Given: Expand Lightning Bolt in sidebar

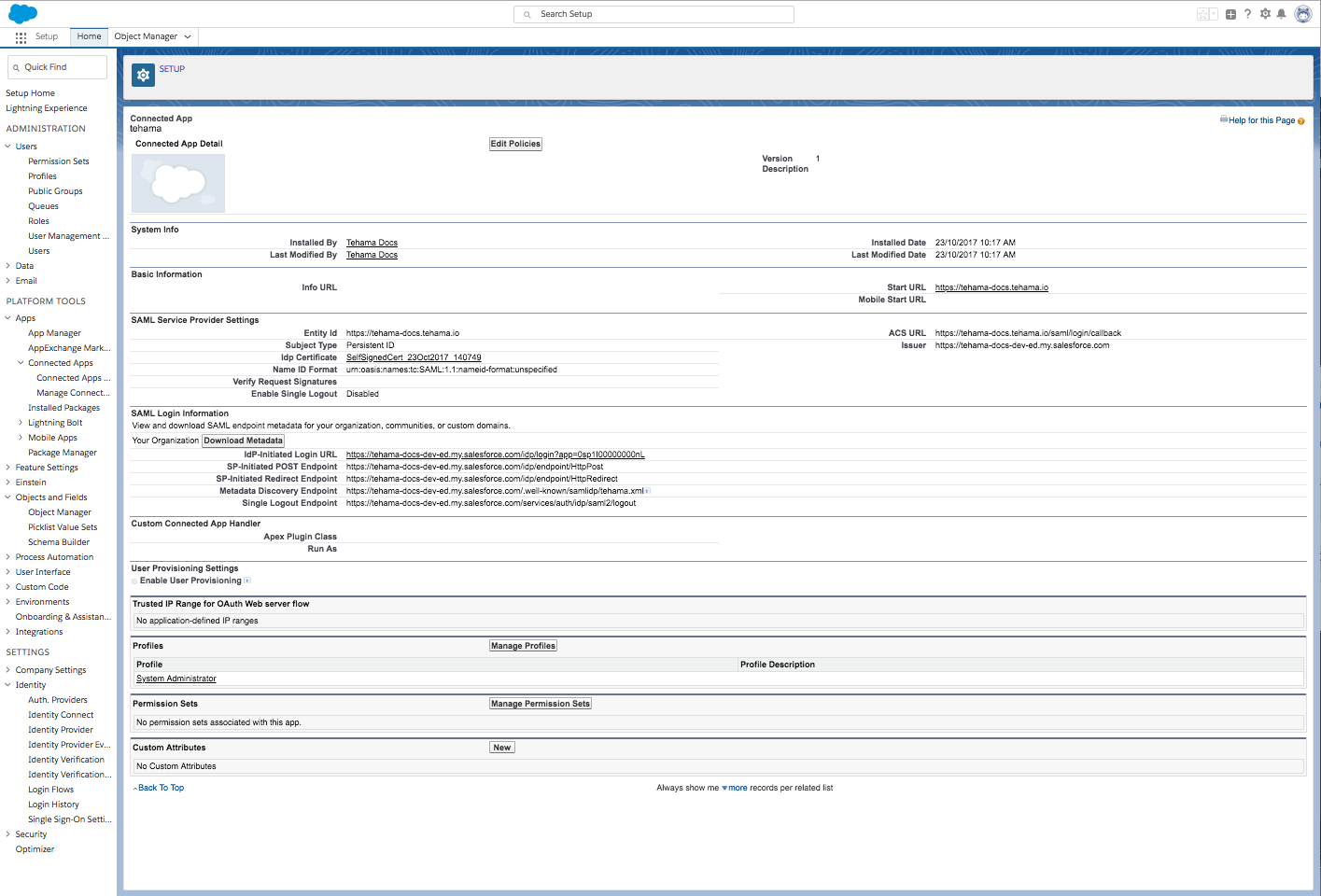Looking at the screenshot, I should click(21, 423).
